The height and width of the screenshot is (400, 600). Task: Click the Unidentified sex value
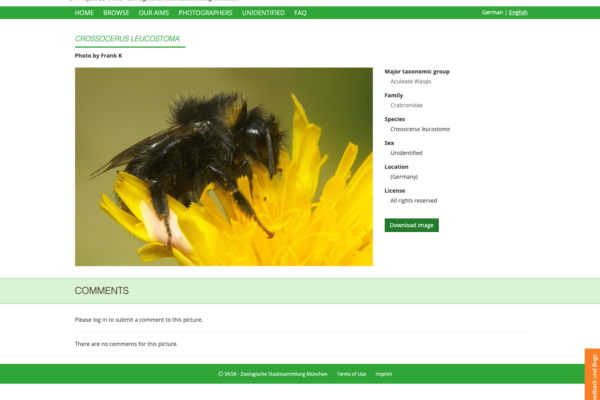406,153
